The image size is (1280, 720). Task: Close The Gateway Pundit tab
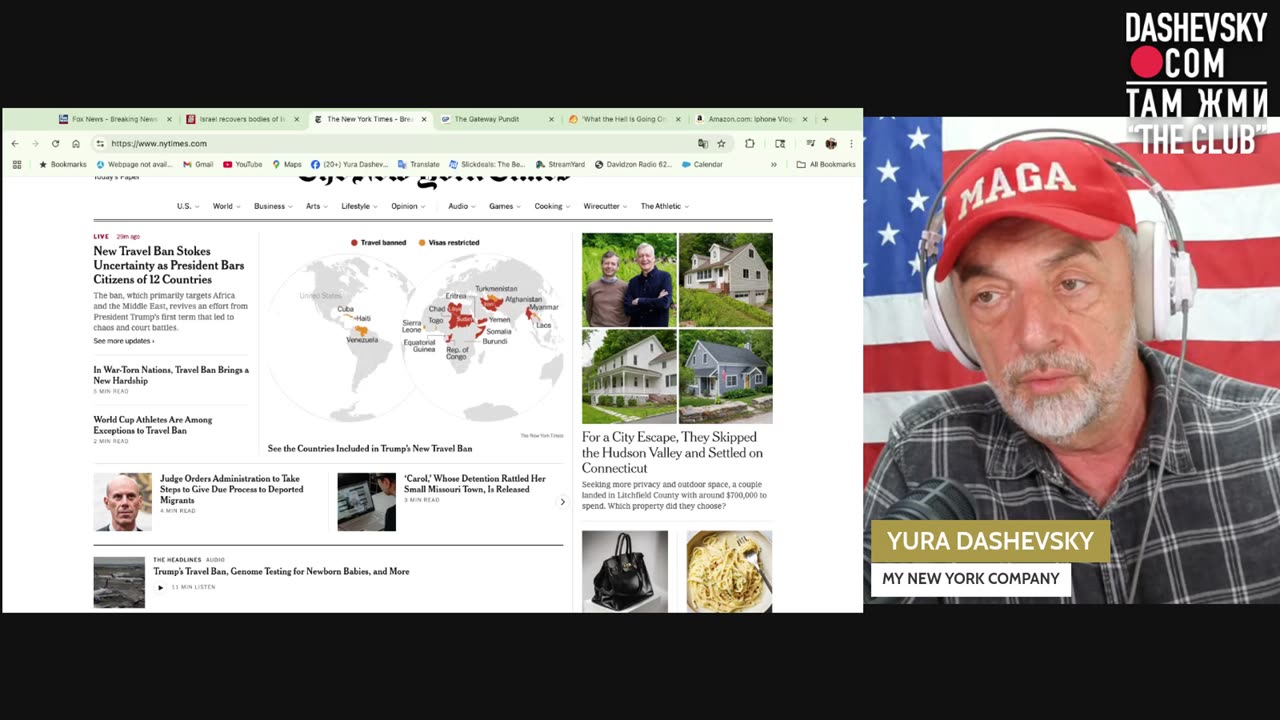pos(551,119)
